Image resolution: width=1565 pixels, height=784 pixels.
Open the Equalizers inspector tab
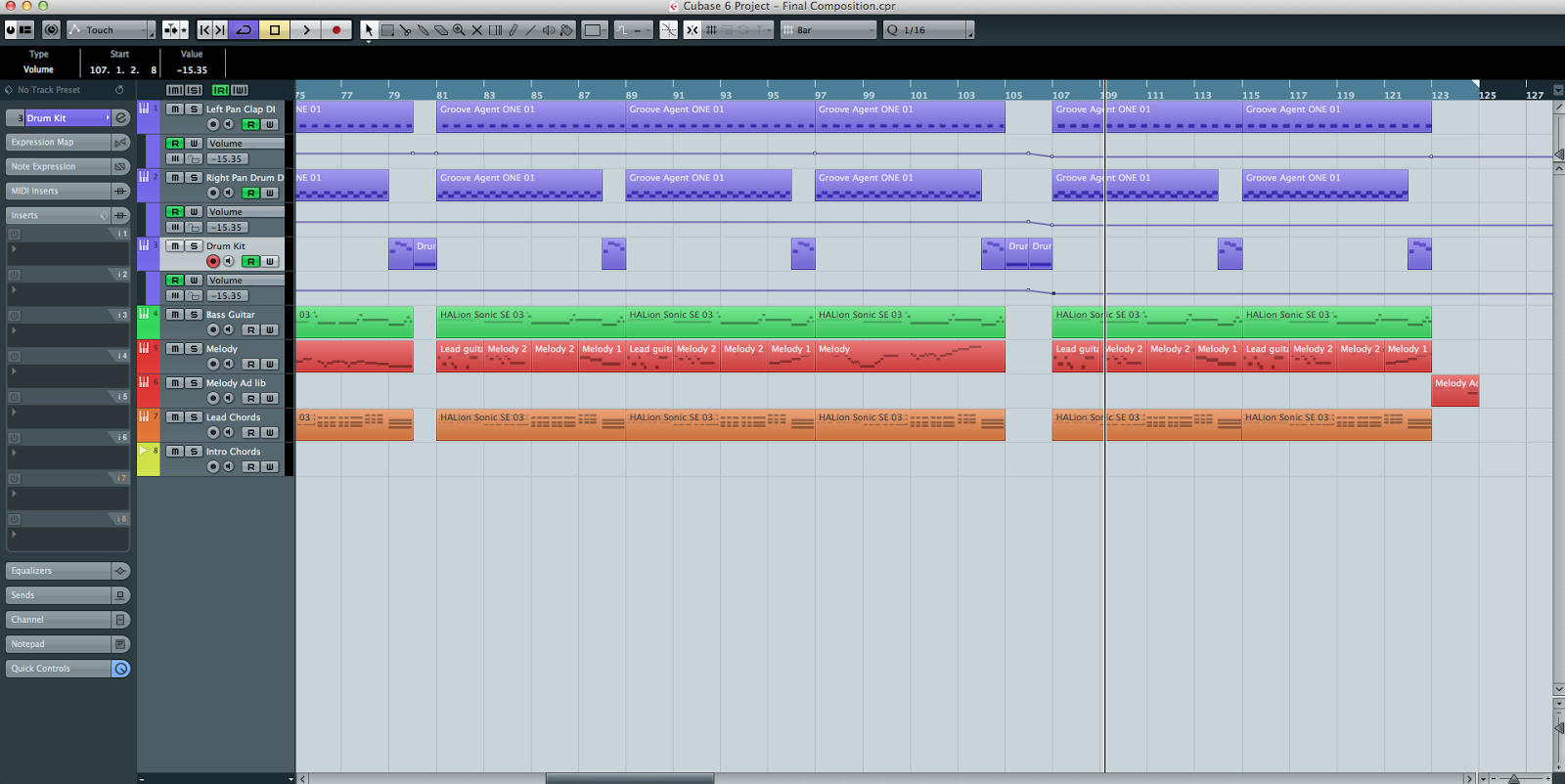tap(68, 571)
